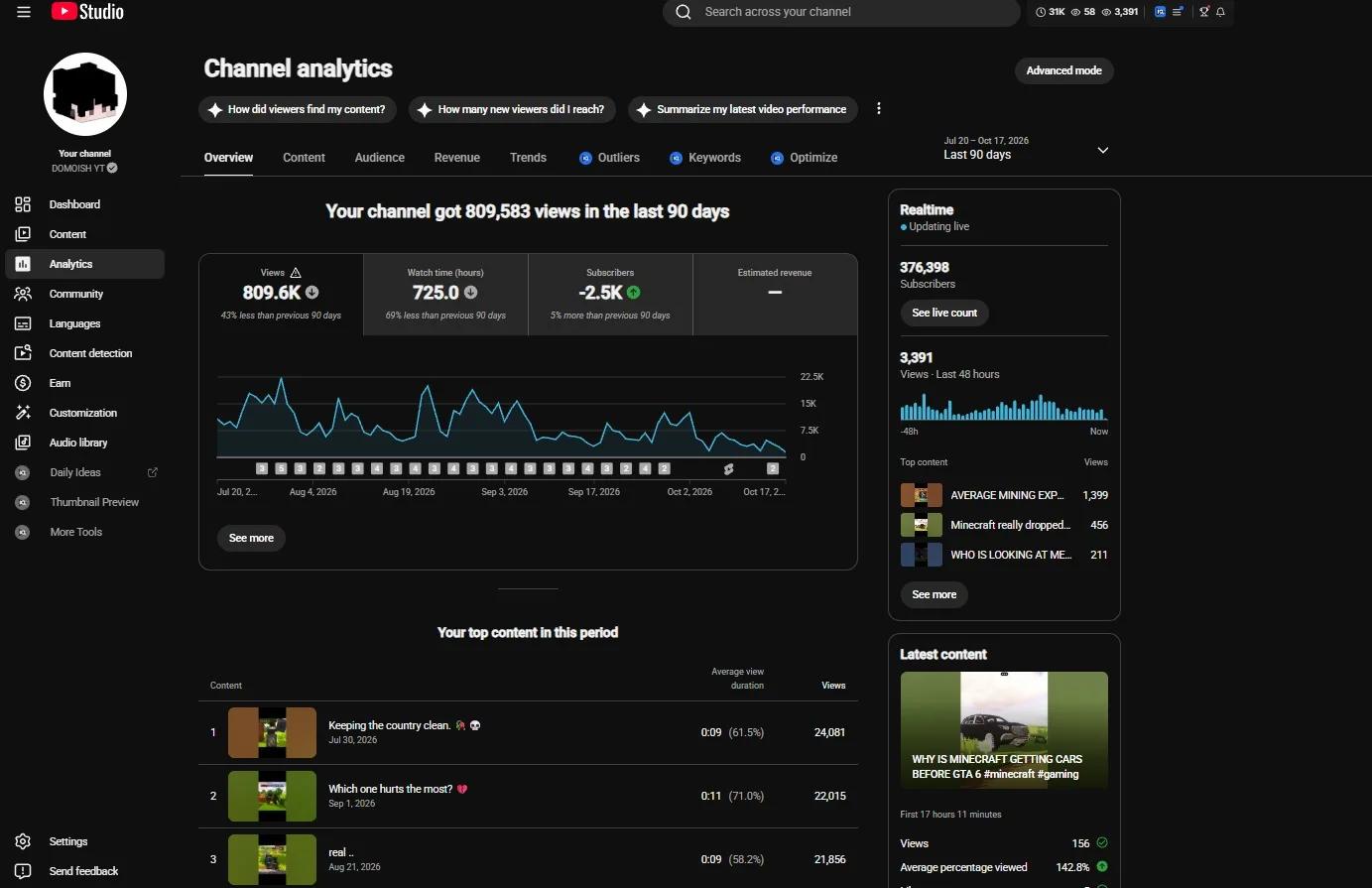Click the warning triangle next to Views
The height and width of the screenshot is (888, 1372).
296,273
